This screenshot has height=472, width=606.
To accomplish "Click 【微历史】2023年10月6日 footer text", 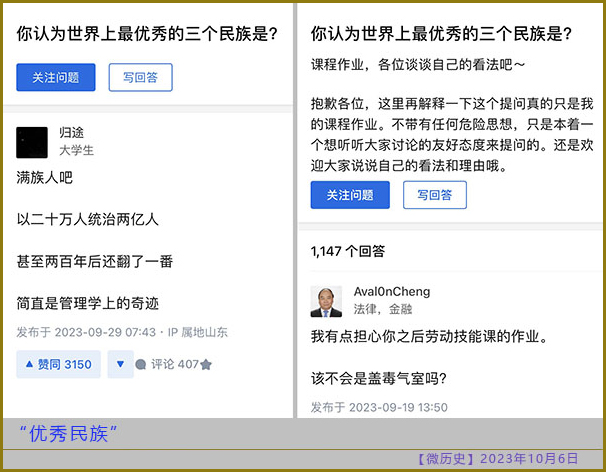I will [498, 459].
